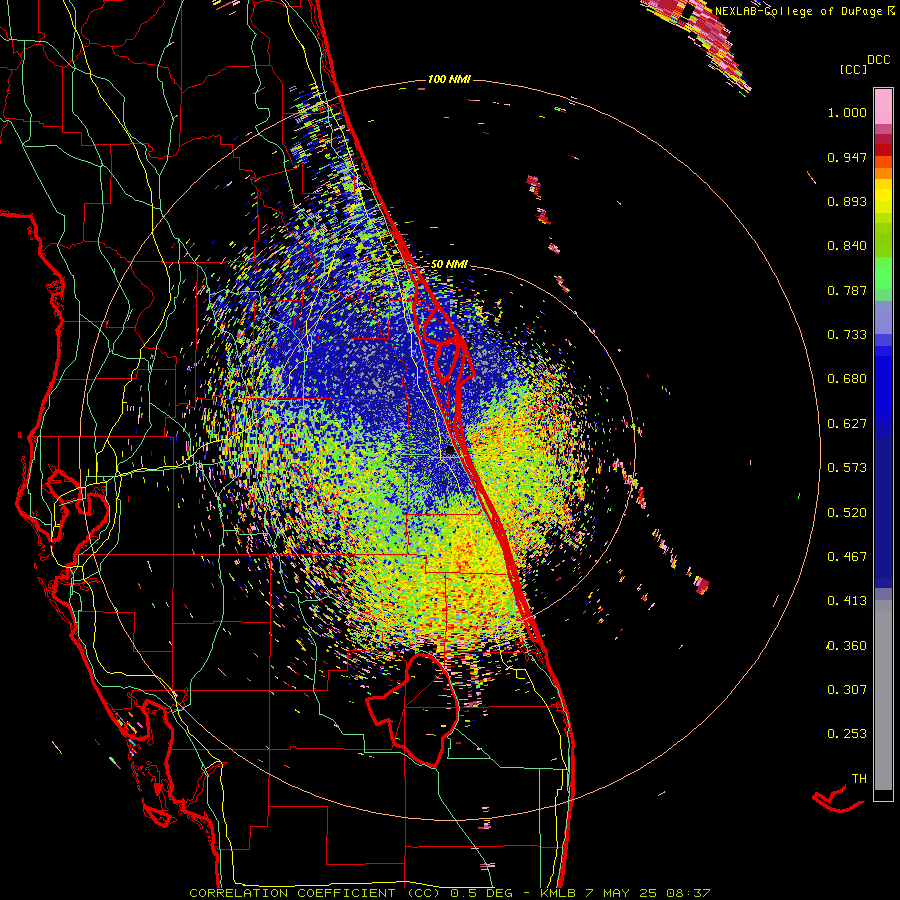
Task: Click the 50 NMI range ring label
Action: tap(449, 265)
